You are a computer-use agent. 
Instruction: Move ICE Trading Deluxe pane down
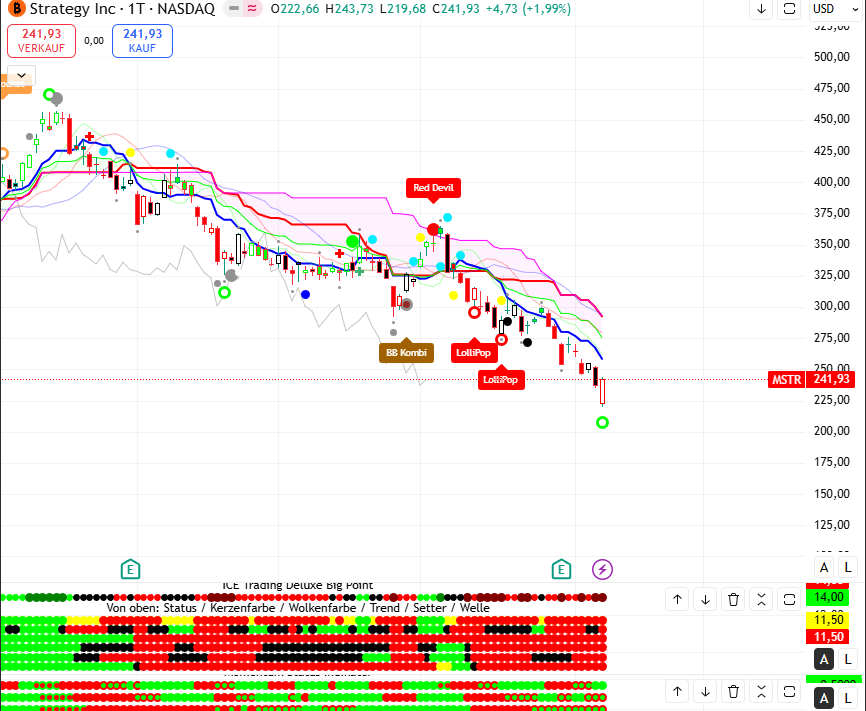coord(705,599)
